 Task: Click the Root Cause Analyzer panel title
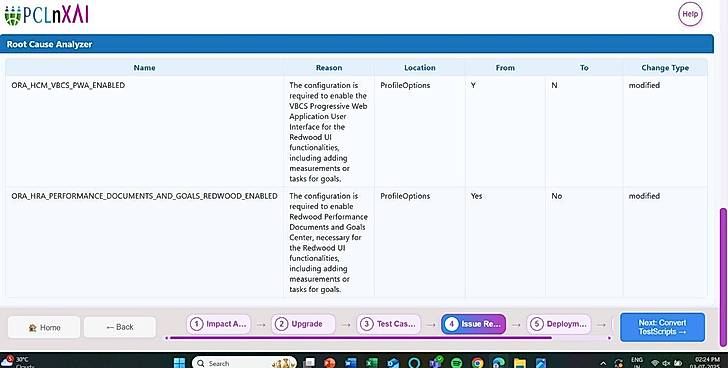49,45
